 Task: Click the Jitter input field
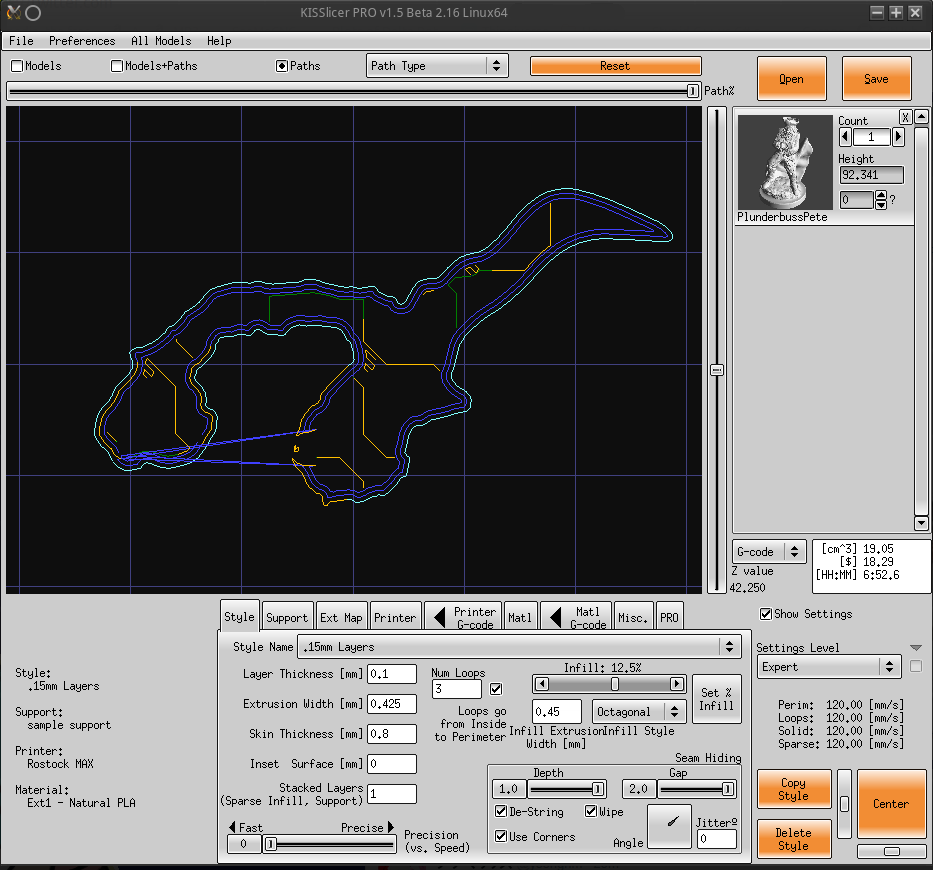tap(717, 839)
